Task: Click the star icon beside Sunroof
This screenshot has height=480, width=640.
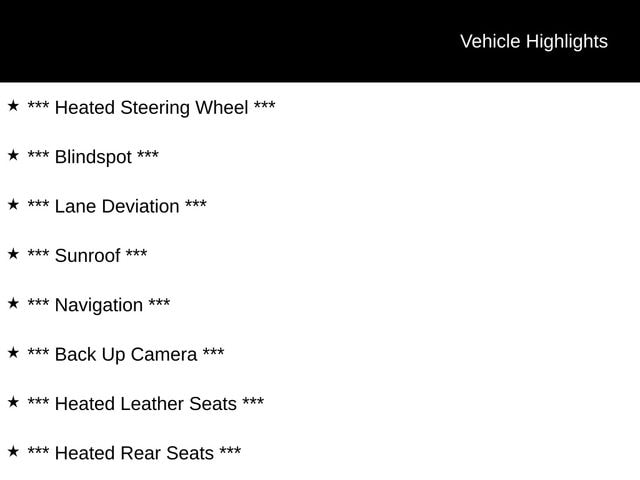Action: click(x=13, y=254)
